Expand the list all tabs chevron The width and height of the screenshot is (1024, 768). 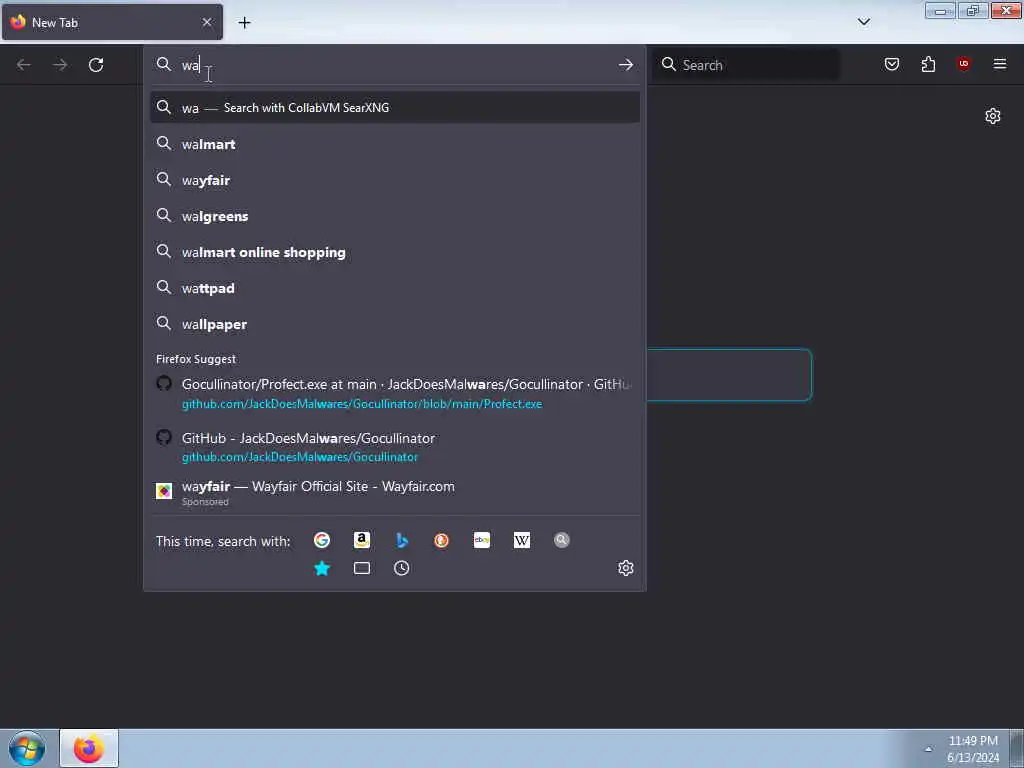pos(863,22)
